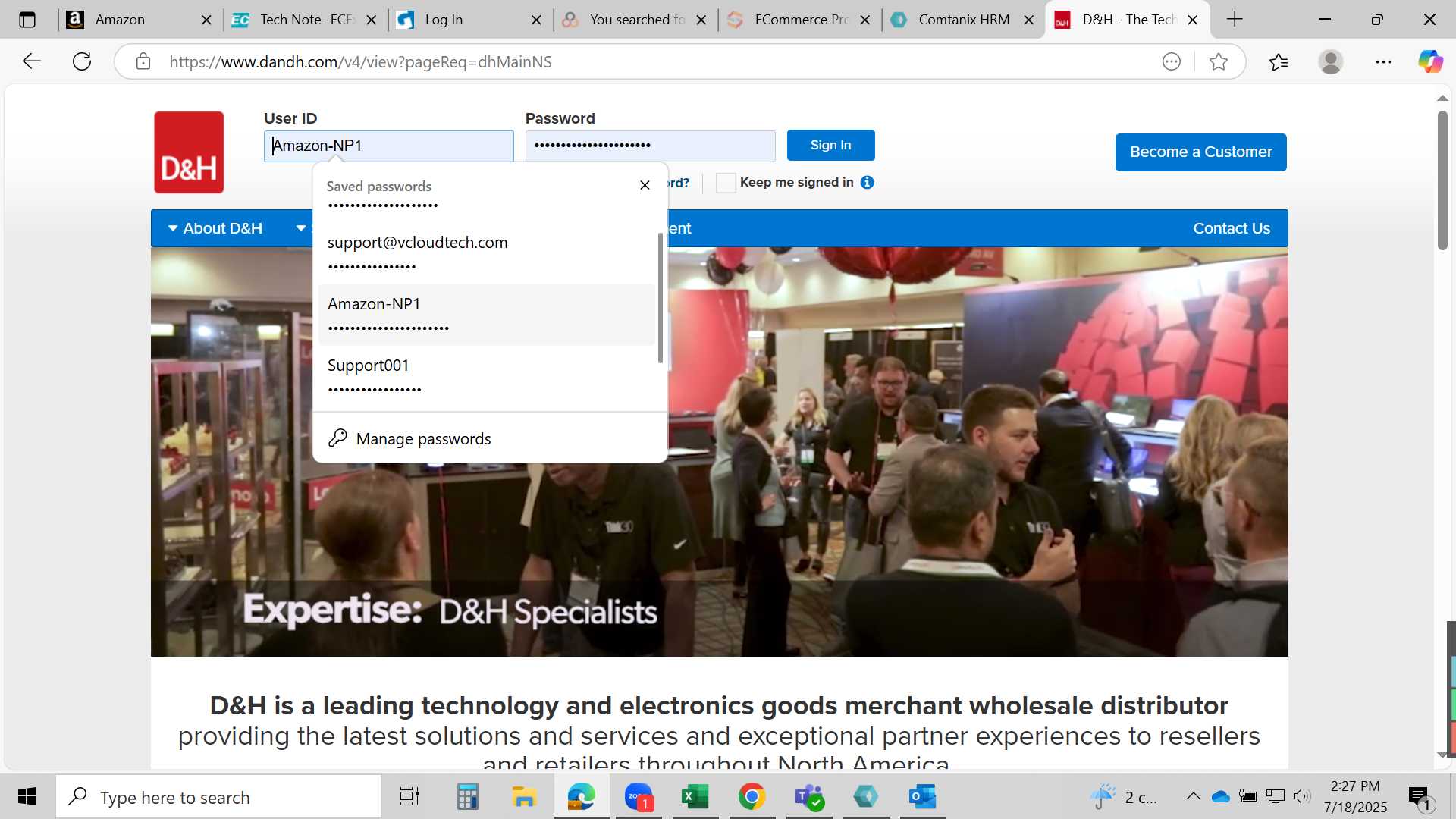Expand the About D&H menu
The width and height of the screenshot is (1456, 819).
click(215, 228)
